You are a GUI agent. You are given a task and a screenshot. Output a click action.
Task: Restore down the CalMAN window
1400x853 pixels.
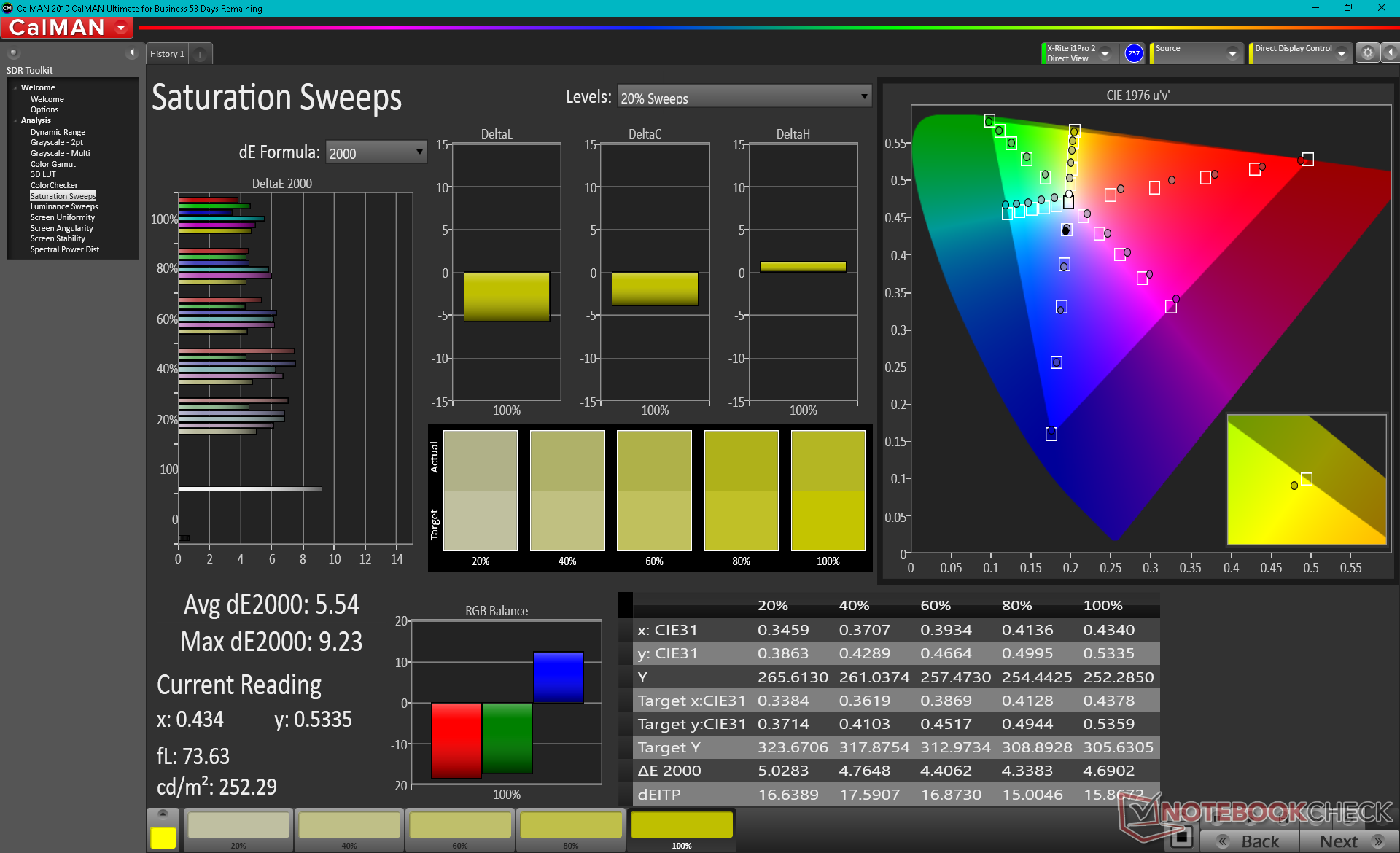(1348, 8)
